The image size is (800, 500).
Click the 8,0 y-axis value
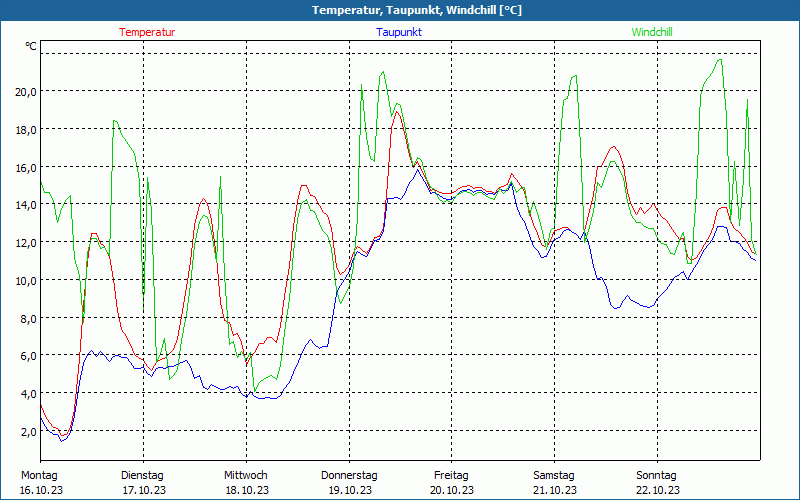29,318
